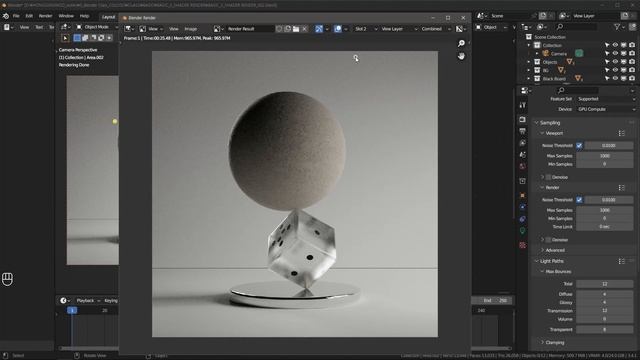Open the render window editor type dropdown
The height and width of the screenshot is (360, 640).
130,29
